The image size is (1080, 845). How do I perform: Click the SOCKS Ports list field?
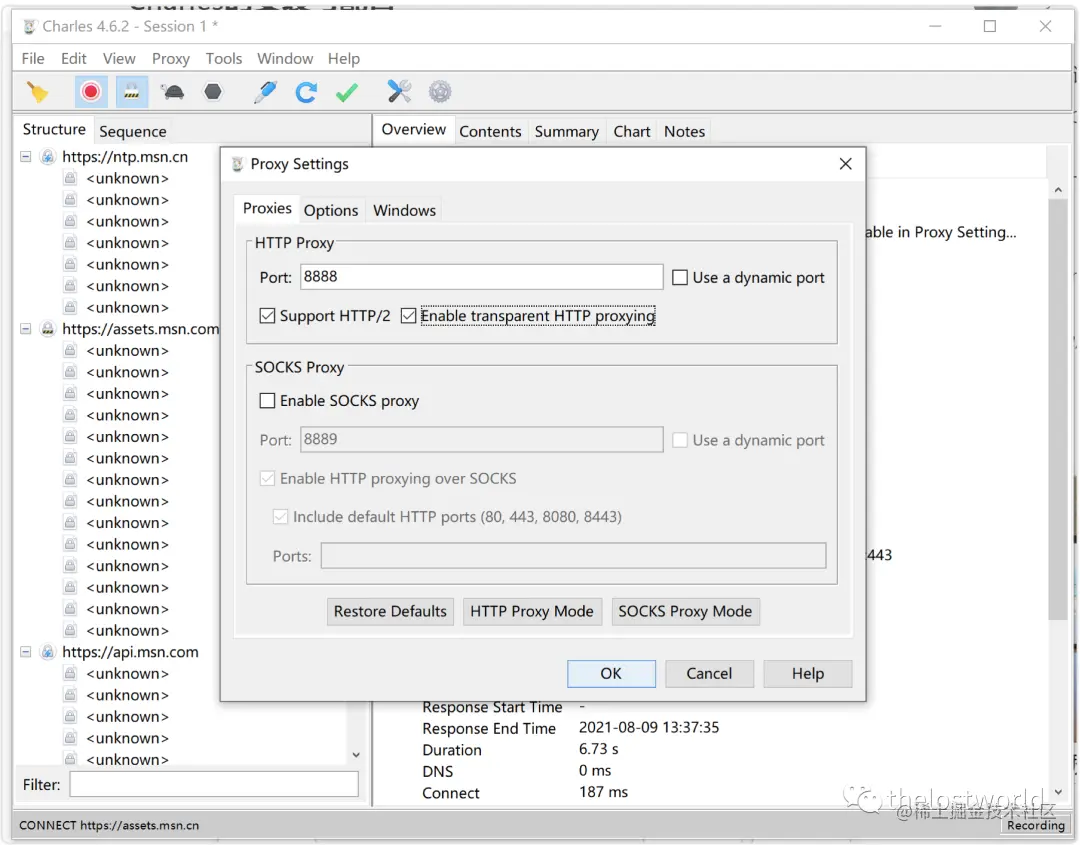[573, 556]
